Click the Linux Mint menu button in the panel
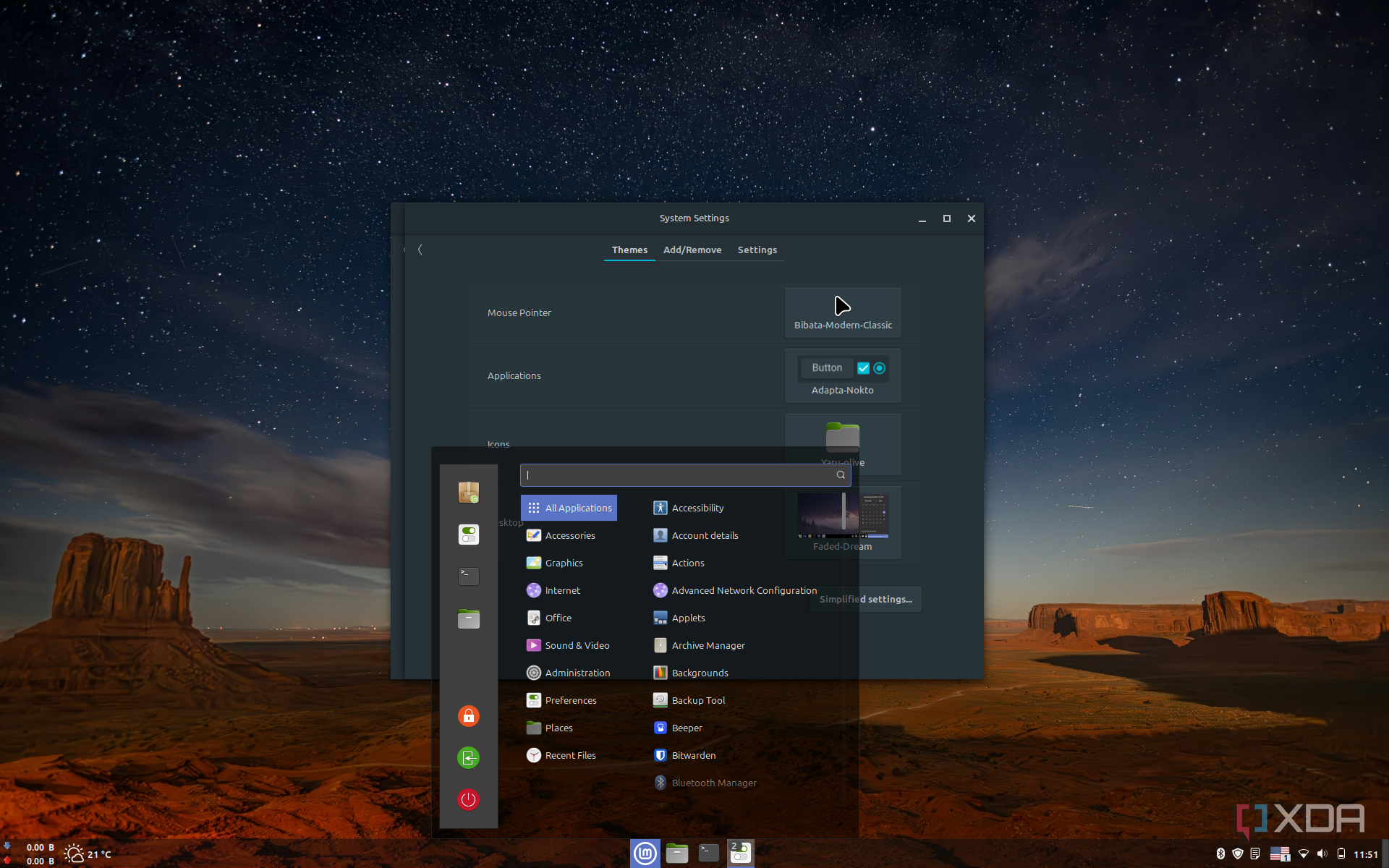The image size is (1389, 868). tap(645, 854)
